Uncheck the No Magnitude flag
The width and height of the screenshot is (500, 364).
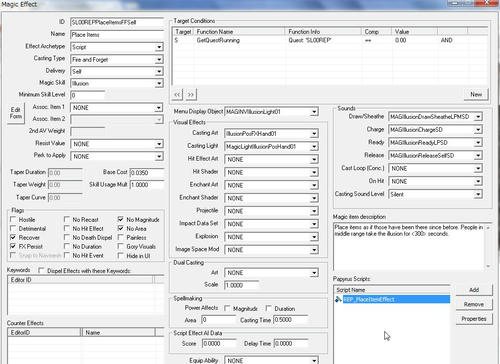121,219
